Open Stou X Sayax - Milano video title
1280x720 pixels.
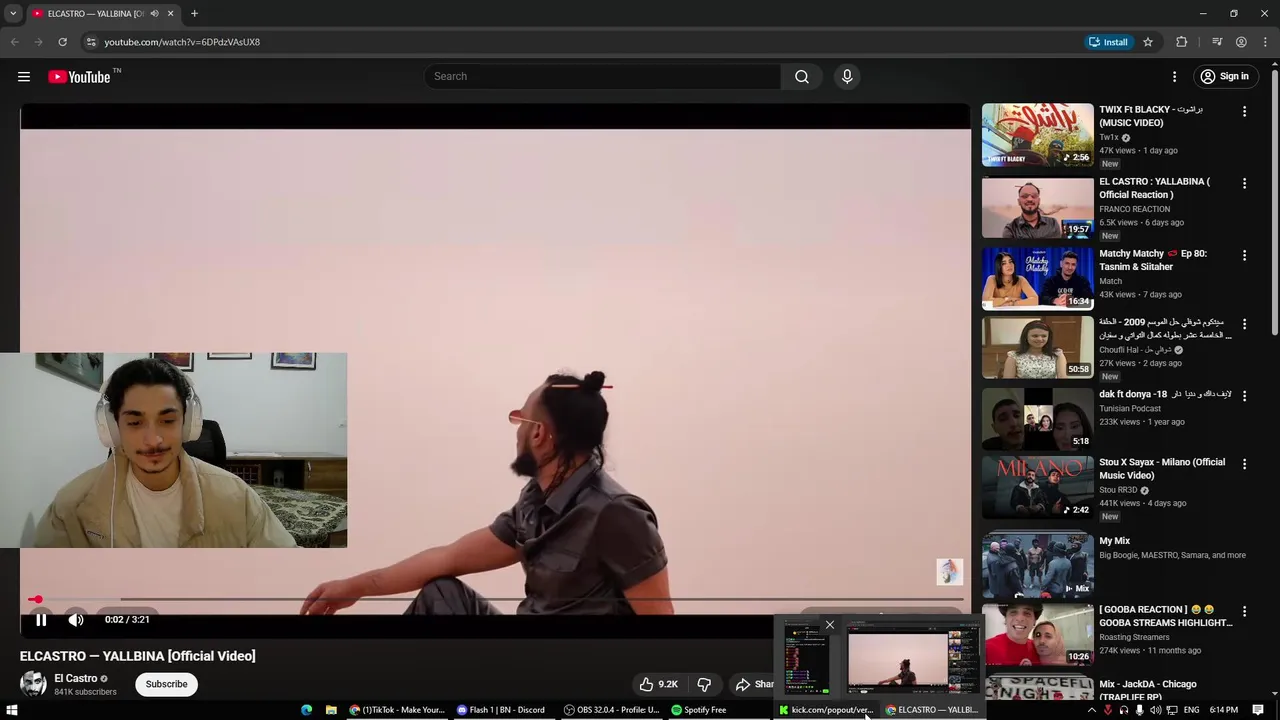tap(1162, 469)
